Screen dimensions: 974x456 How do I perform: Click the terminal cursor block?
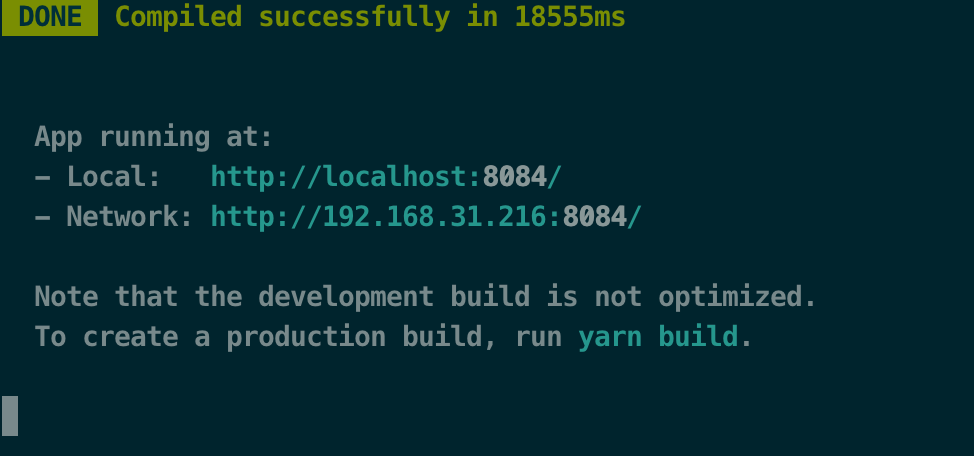(10, 416)
